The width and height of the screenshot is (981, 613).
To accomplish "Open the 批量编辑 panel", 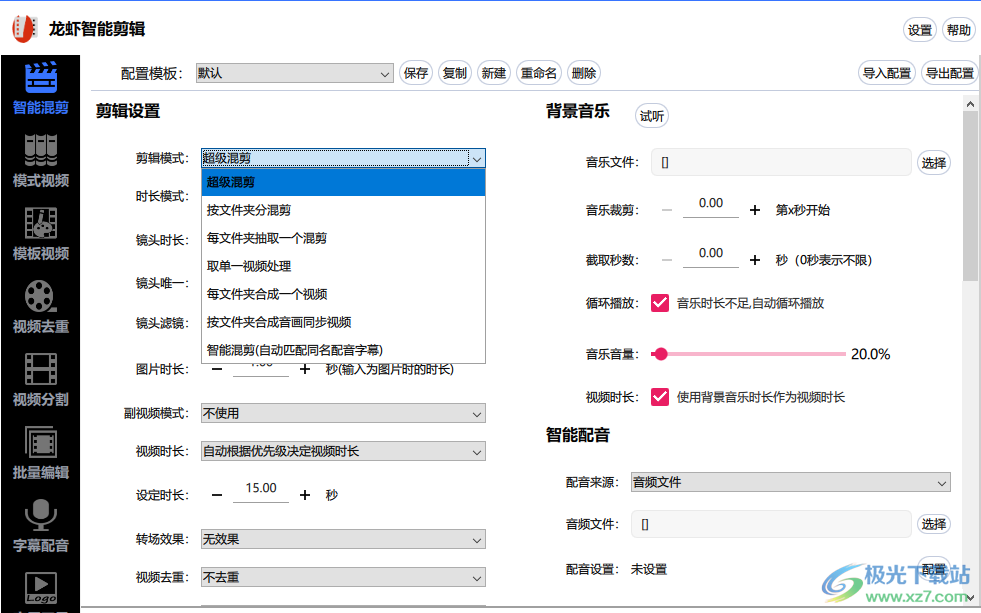I will coord(40,450).
